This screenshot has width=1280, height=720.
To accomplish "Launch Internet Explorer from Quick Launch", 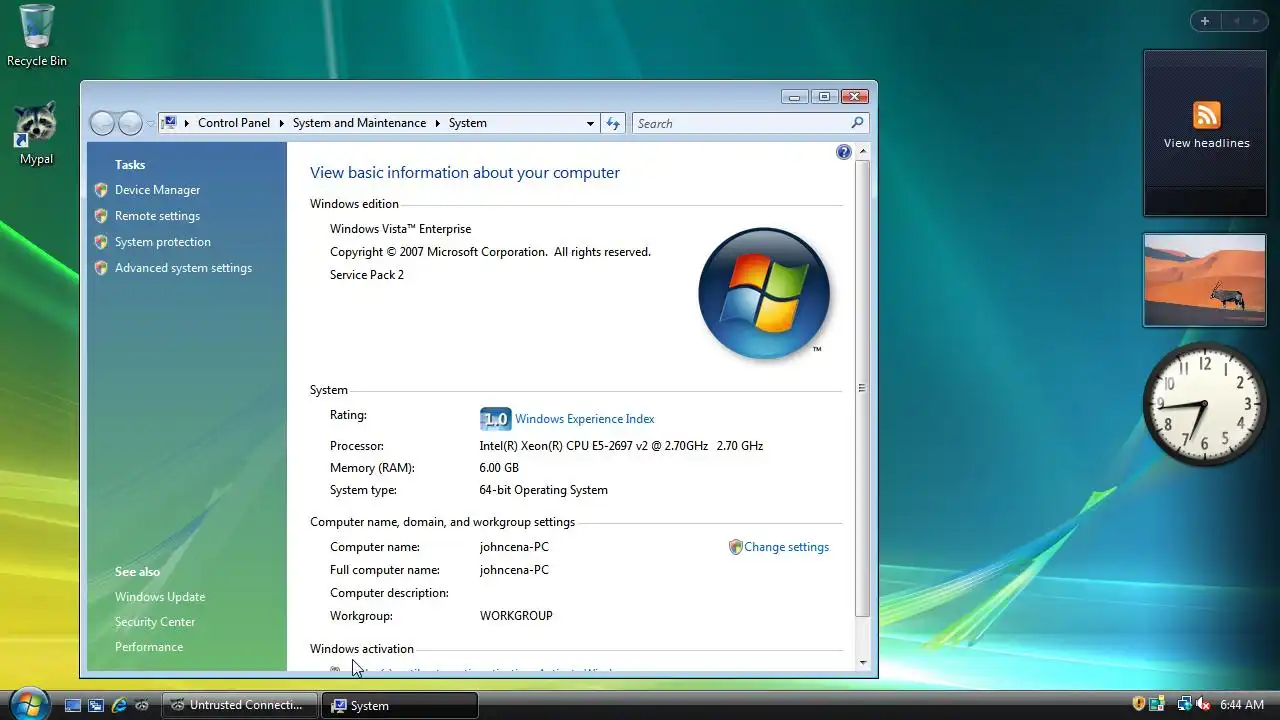I will pyautogui.click(x=119, y=705).
